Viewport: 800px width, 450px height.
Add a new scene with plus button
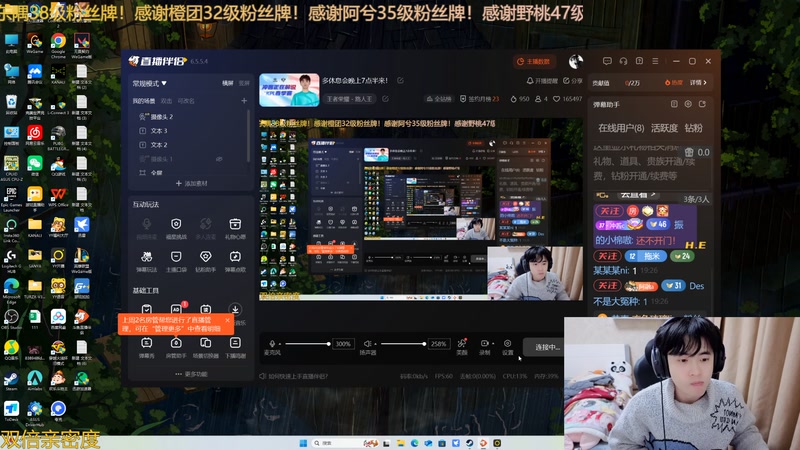244,101
